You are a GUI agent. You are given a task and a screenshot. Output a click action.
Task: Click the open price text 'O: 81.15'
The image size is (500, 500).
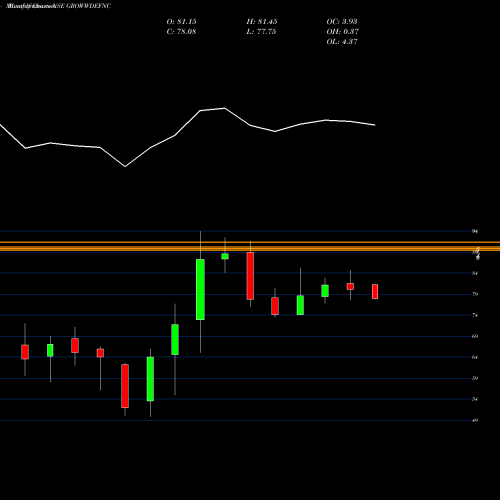click(x=181, y=22)
